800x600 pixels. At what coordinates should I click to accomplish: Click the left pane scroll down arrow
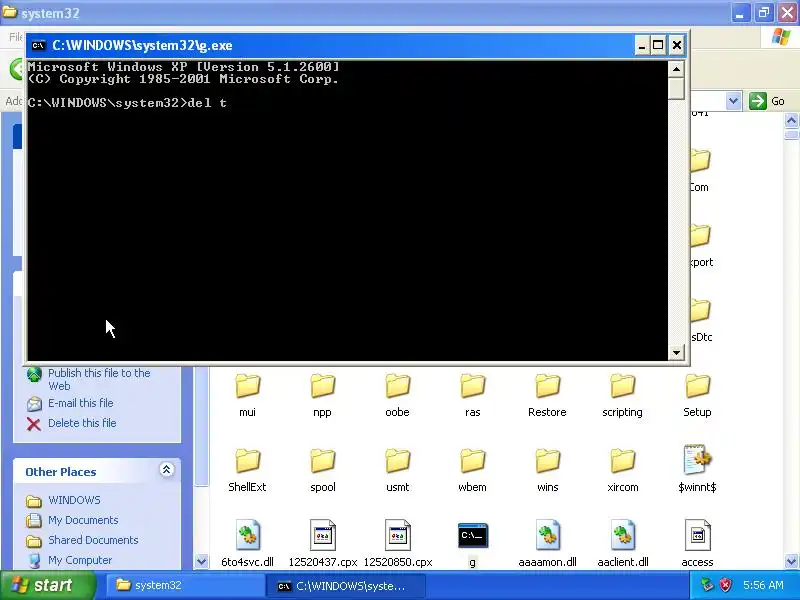click(202, 562)
